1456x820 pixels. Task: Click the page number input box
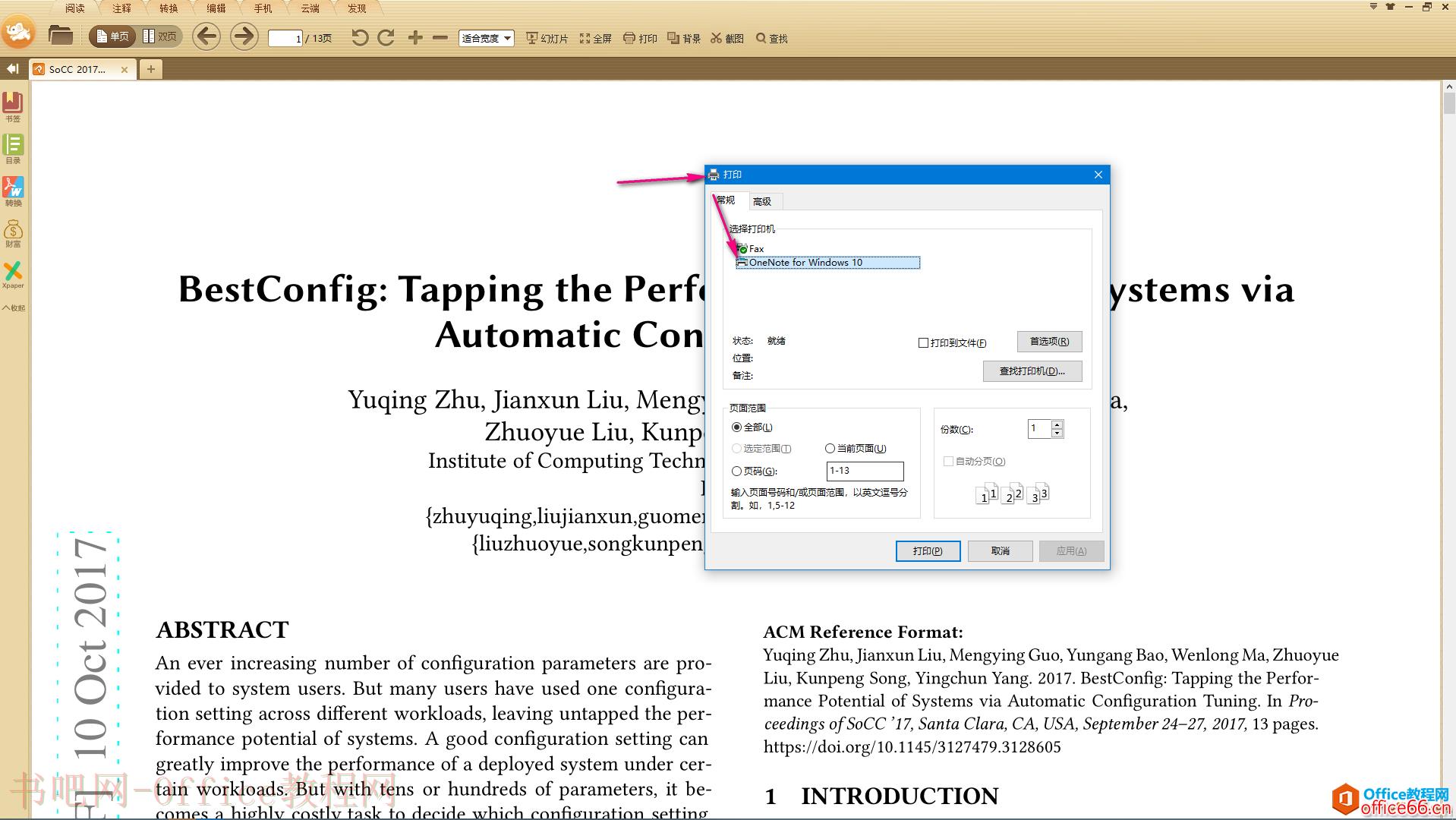[285, 38]
